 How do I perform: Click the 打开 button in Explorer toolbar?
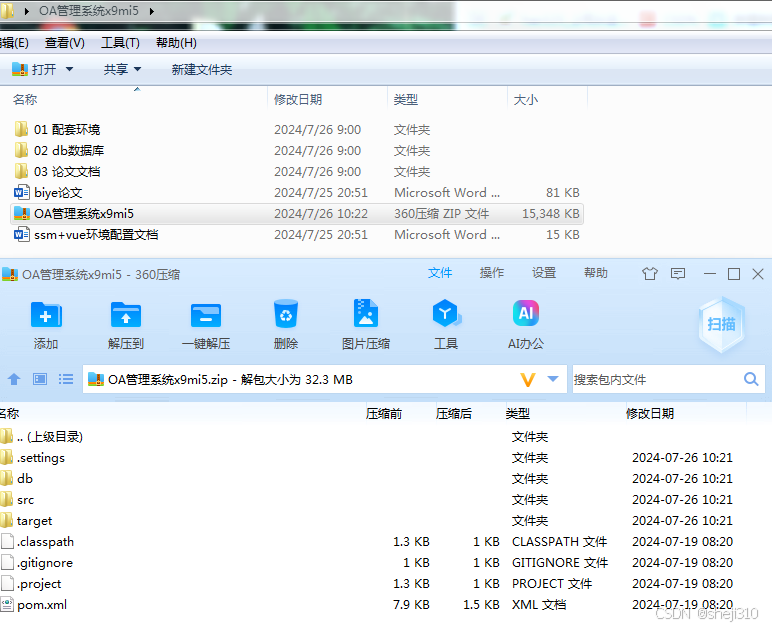34,69
